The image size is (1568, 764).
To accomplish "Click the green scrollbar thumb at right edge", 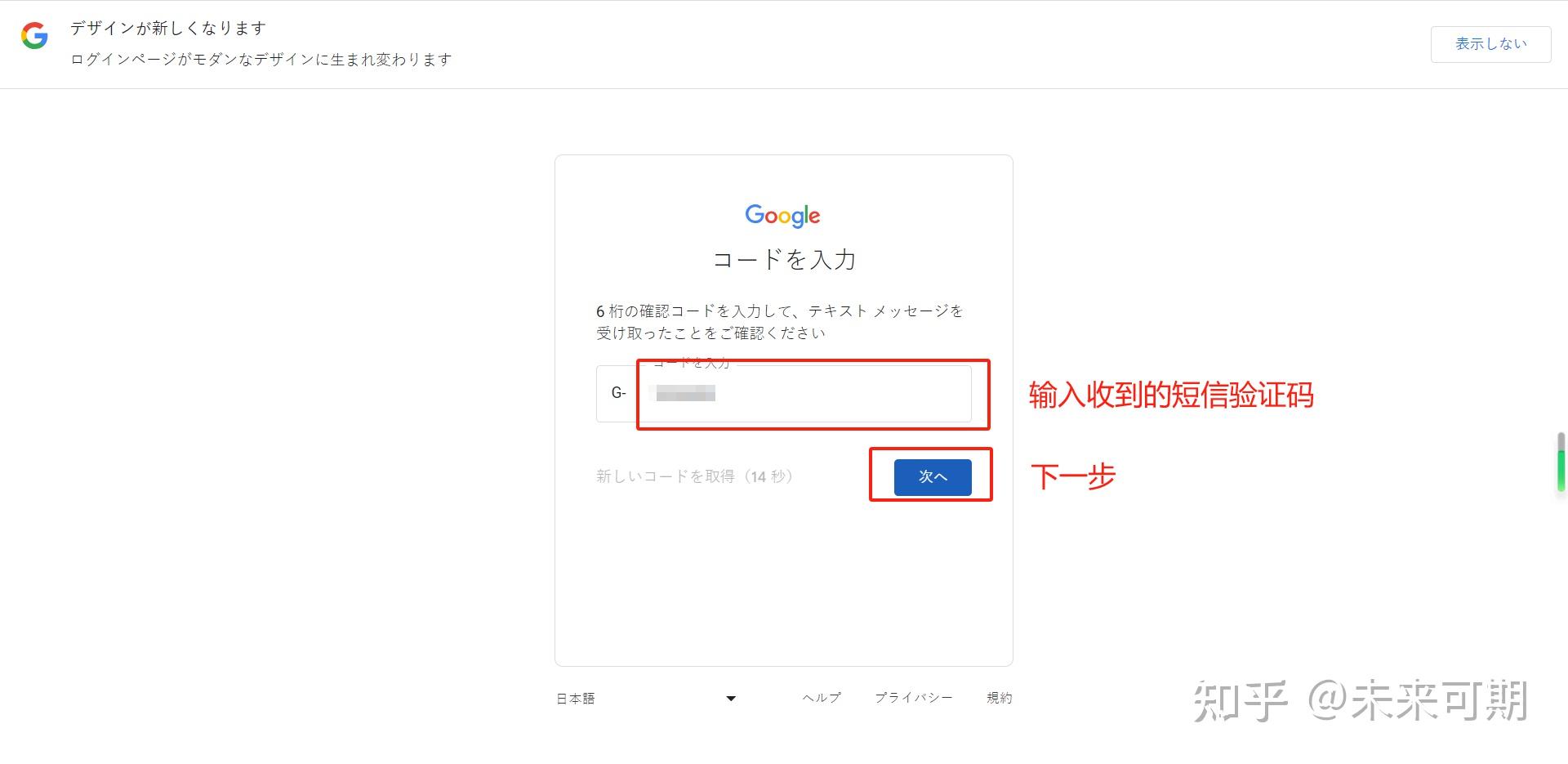I will [1561, 463].
